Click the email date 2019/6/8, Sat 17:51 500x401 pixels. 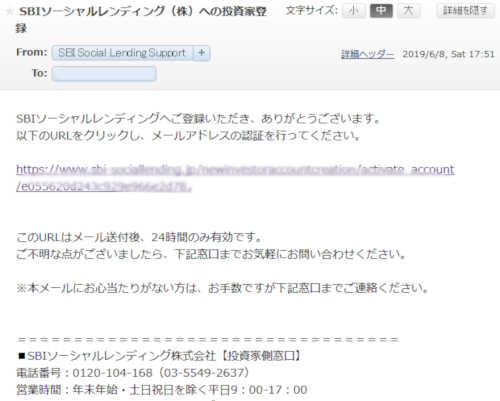[x=448, y=54]
